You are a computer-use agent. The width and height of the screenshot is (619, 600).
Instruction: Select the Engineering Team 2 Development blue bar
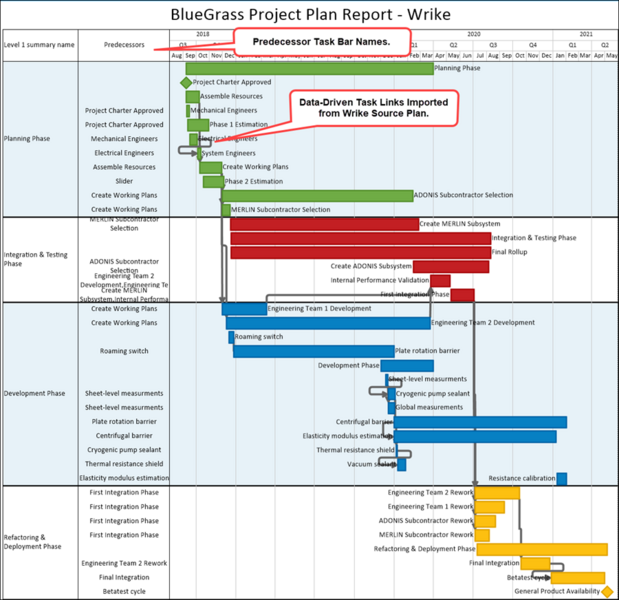(x=328, y=323)
